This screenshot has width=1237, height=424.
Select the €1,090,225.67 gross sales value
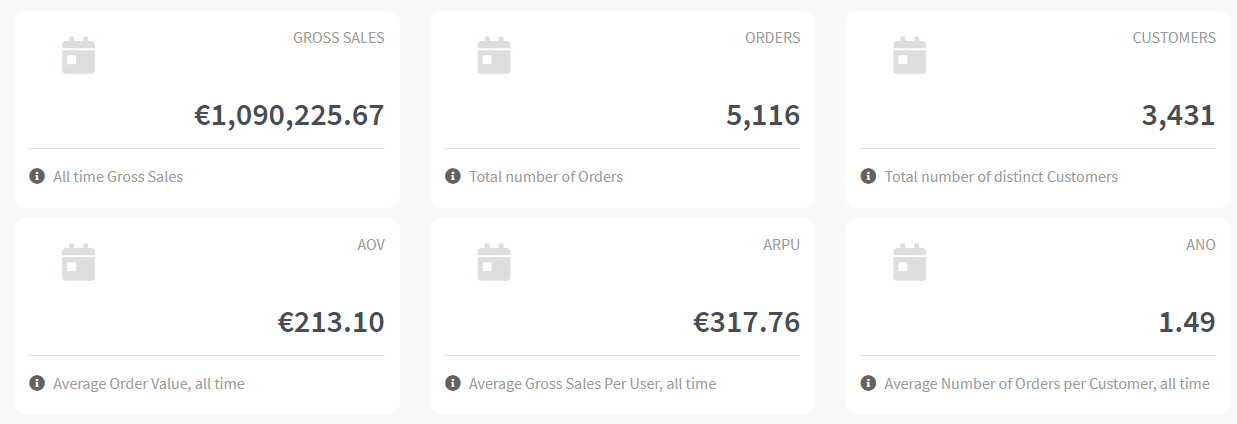click(289, 115)
